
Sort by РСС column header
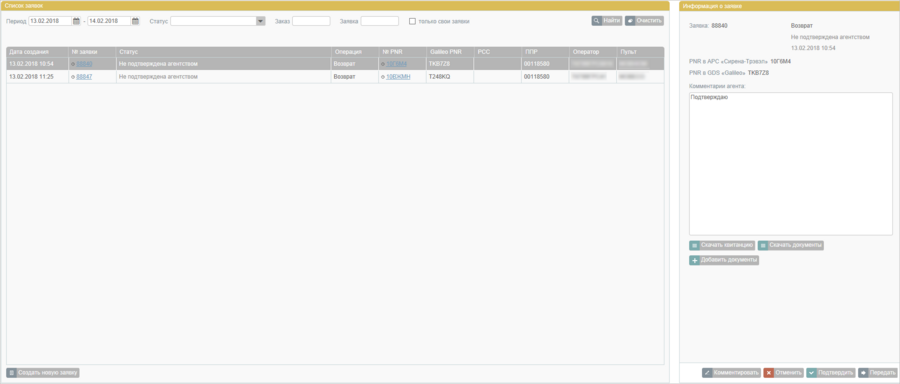pos(498,52)
